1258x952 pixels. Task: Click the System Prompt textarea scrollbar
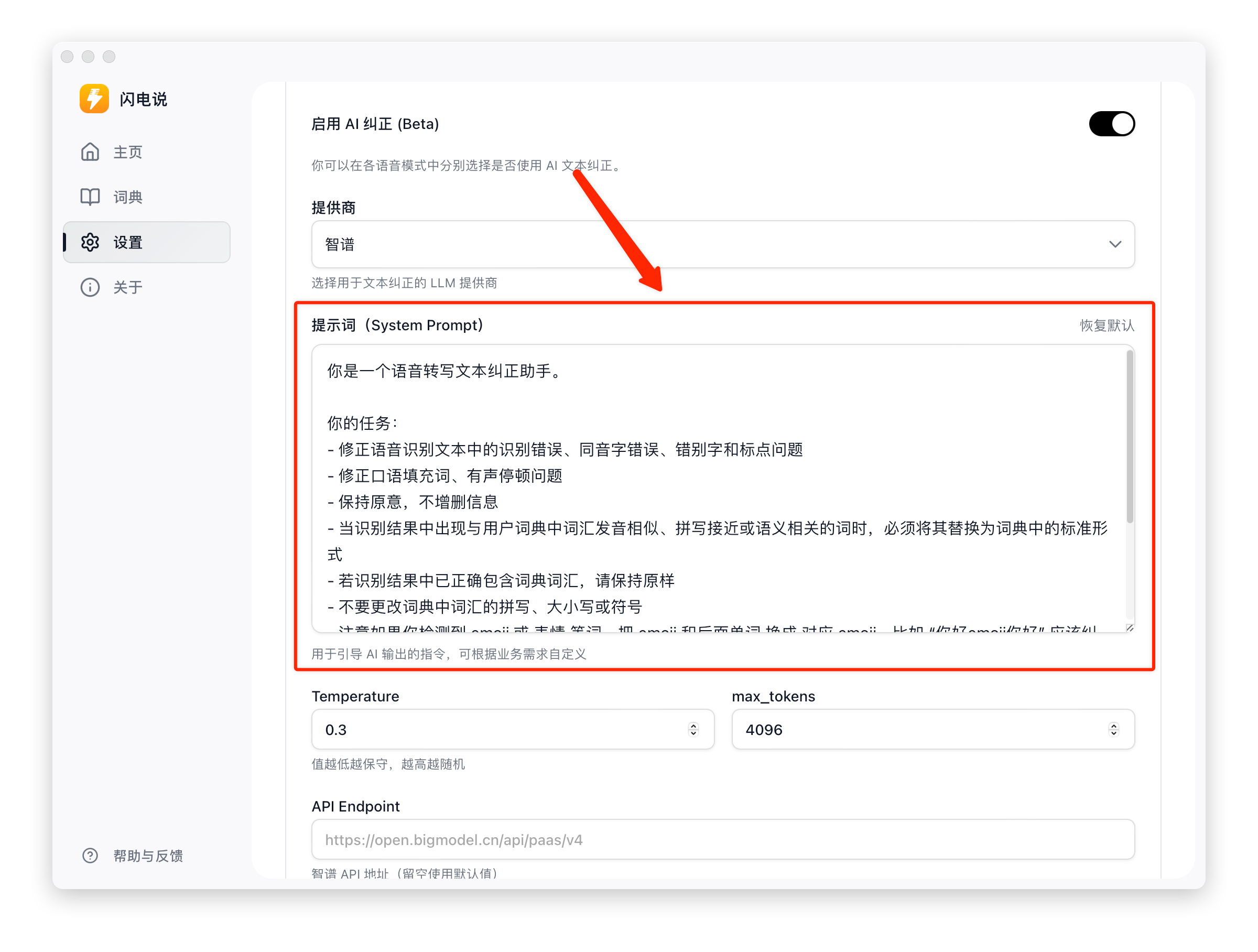1130,437
